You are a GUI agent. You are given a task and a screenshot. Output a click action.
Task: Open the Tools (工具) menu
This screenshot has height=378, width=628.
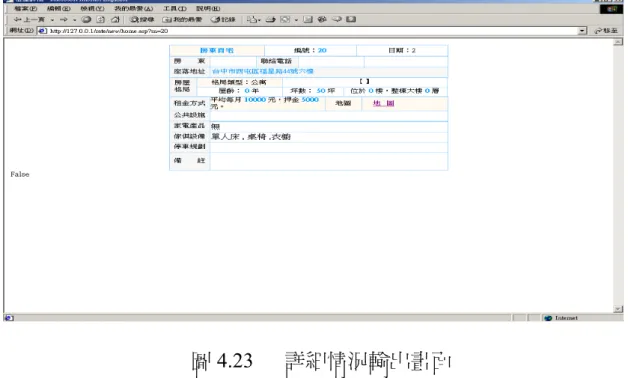click(x=175, y=8)
